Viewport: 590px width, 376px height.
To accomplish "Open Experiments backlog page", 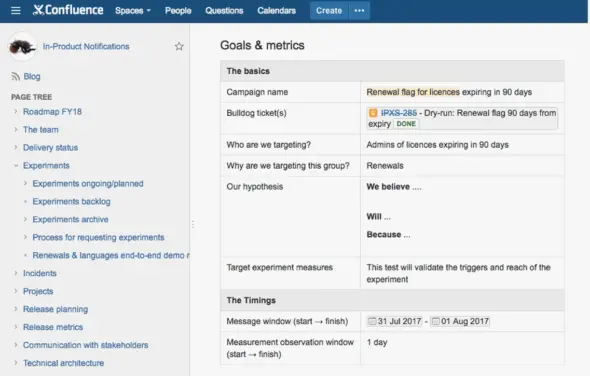I will pos(71,201).
